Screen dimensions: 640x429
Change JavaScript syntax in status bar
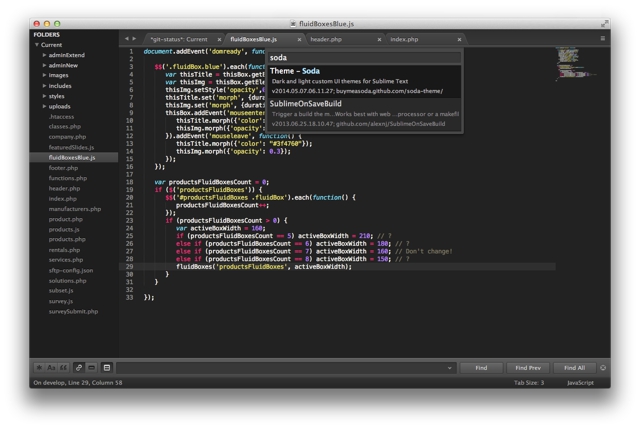pos(580,383)
